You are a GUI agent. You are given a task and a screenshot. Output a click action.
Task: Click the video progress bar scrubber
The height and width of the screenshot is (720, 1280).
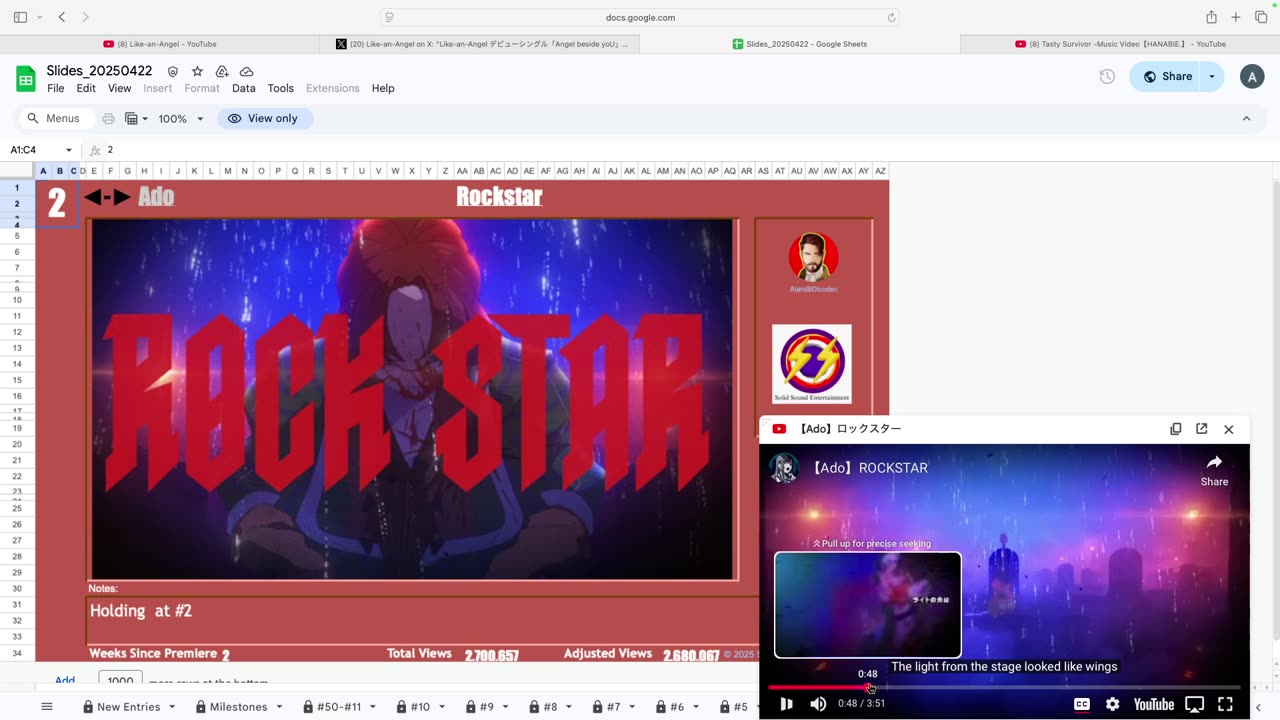click(870, 688)
